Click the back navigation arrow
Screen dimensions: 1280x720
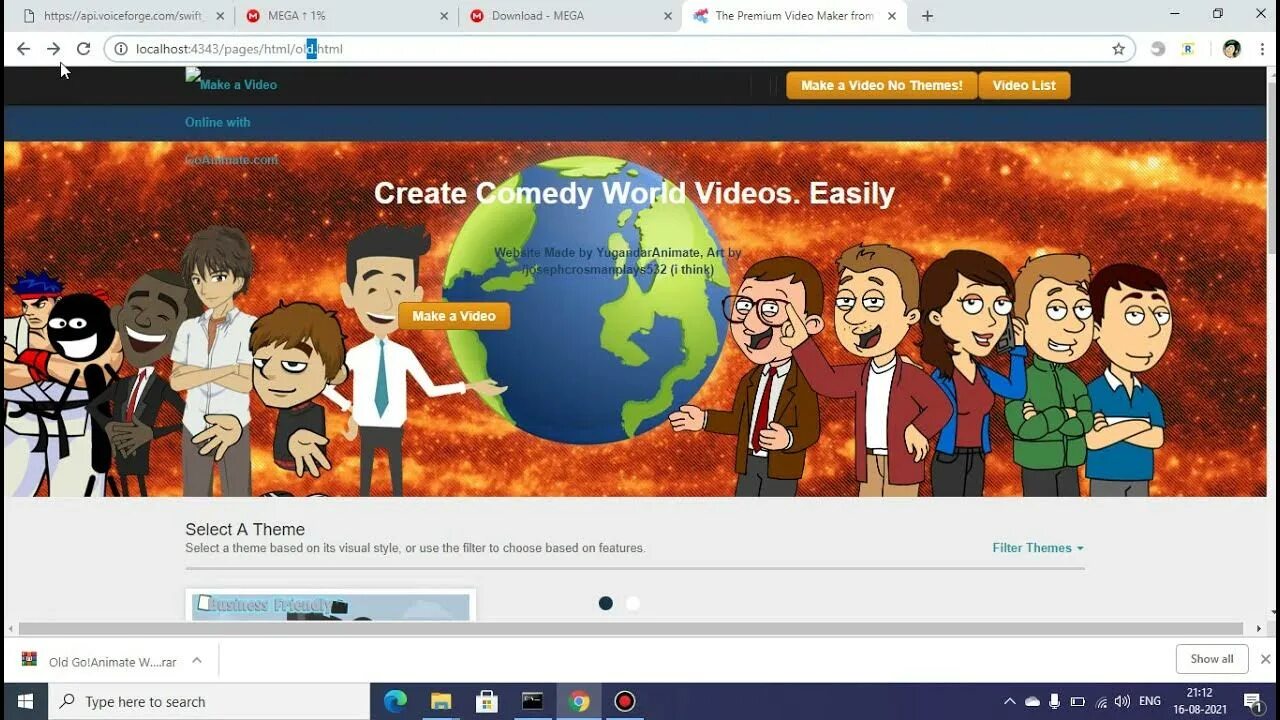point(23,48)
